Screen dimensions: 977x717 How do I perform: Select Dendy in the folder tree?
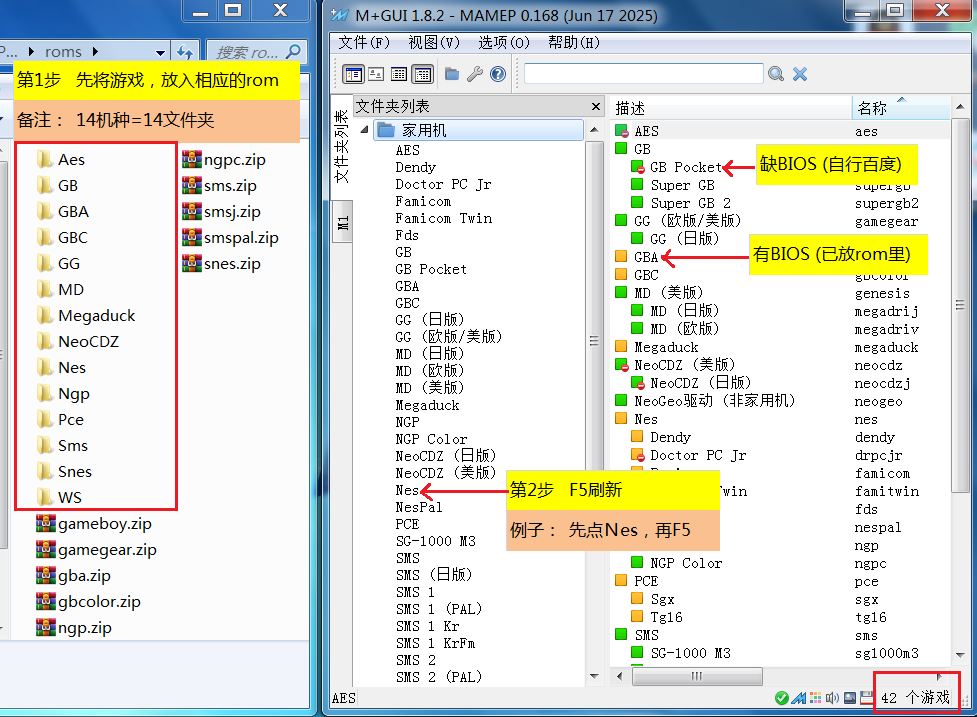point(416,167)
